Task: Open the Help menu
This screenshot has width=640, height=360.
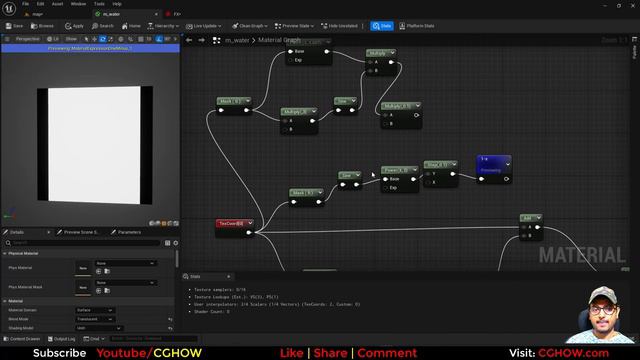Action: coord(117,4)
